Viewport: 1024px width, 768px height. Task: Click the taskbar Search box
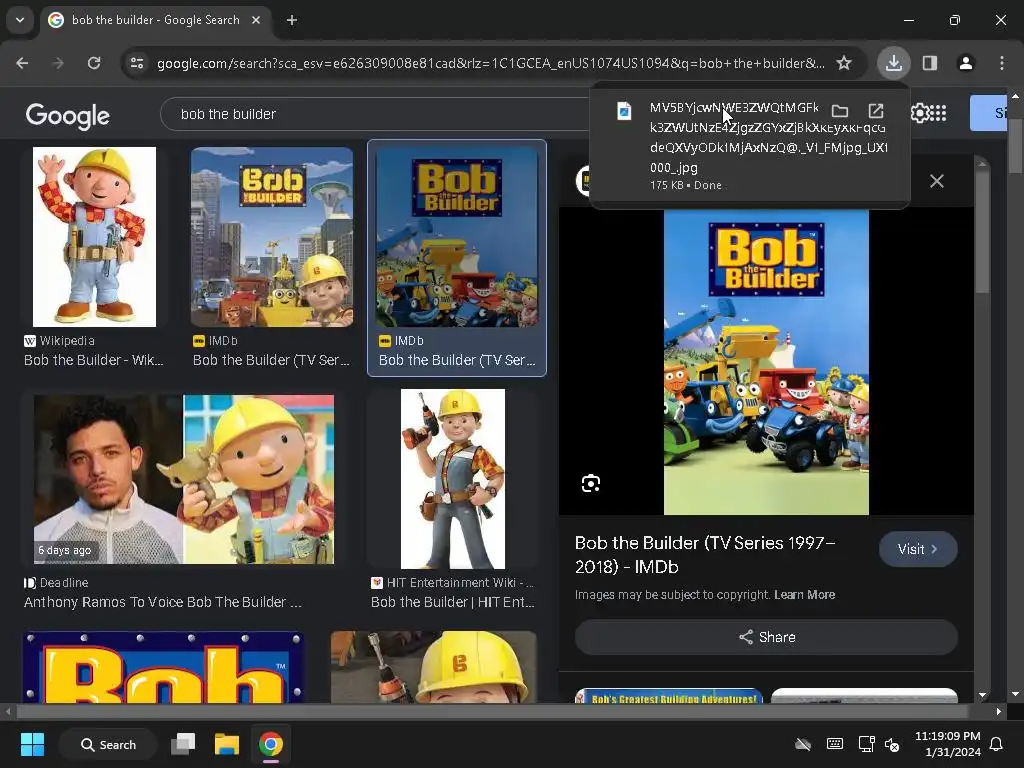coord(108,744)
